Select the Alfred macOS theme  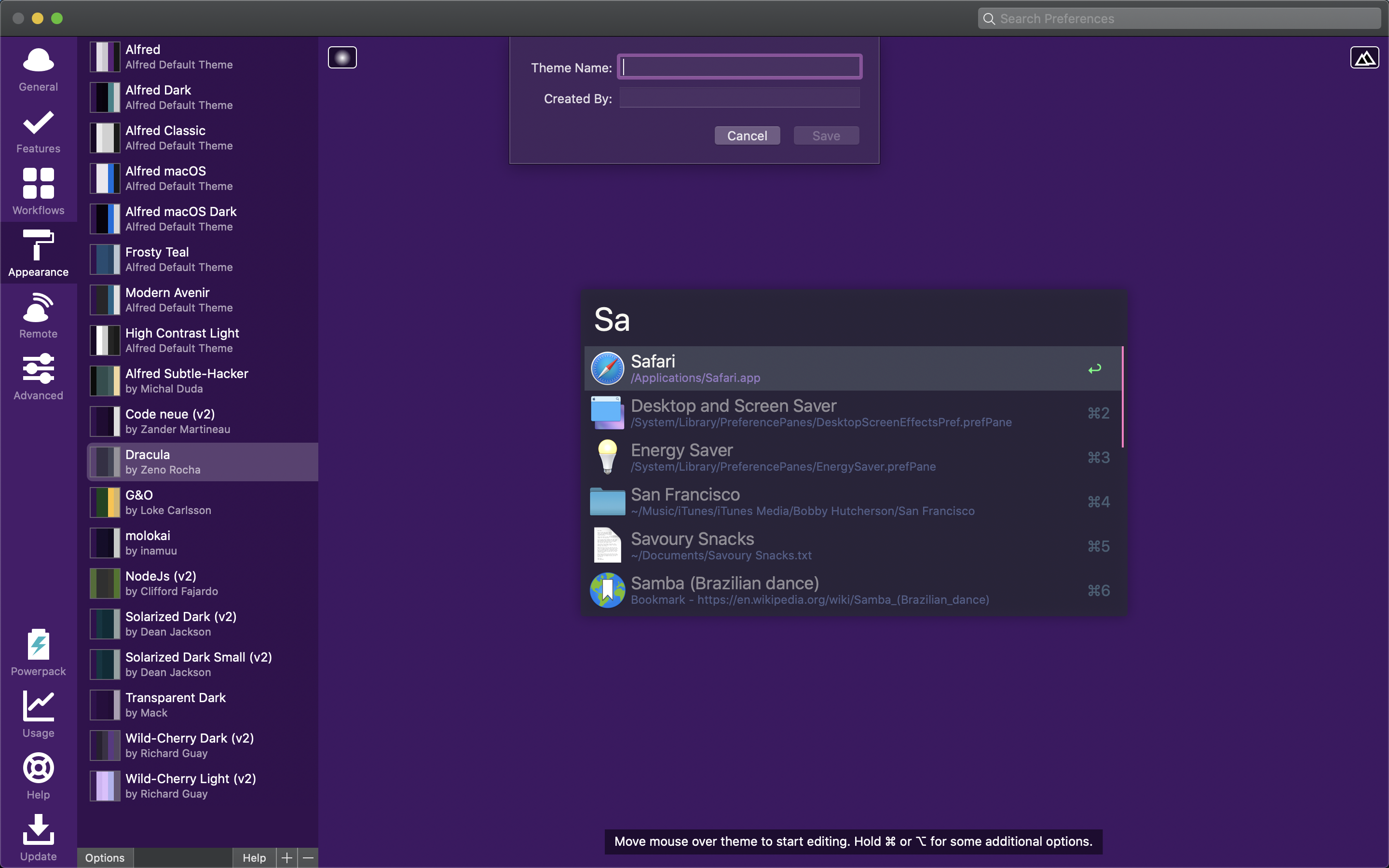pyautogui.click(x=203, y=178)
